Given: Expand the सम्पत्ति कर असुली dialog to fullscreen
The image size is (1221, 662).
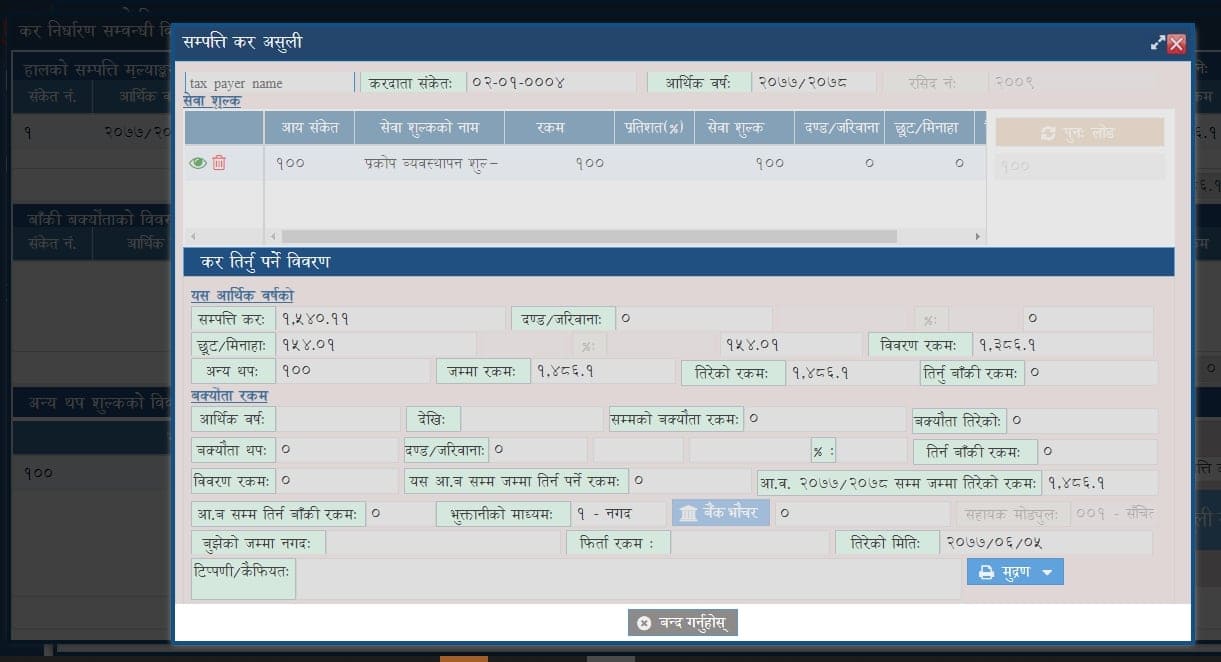Looking at the screenshot, I should pyautogui.click(x=1158, y=43).
